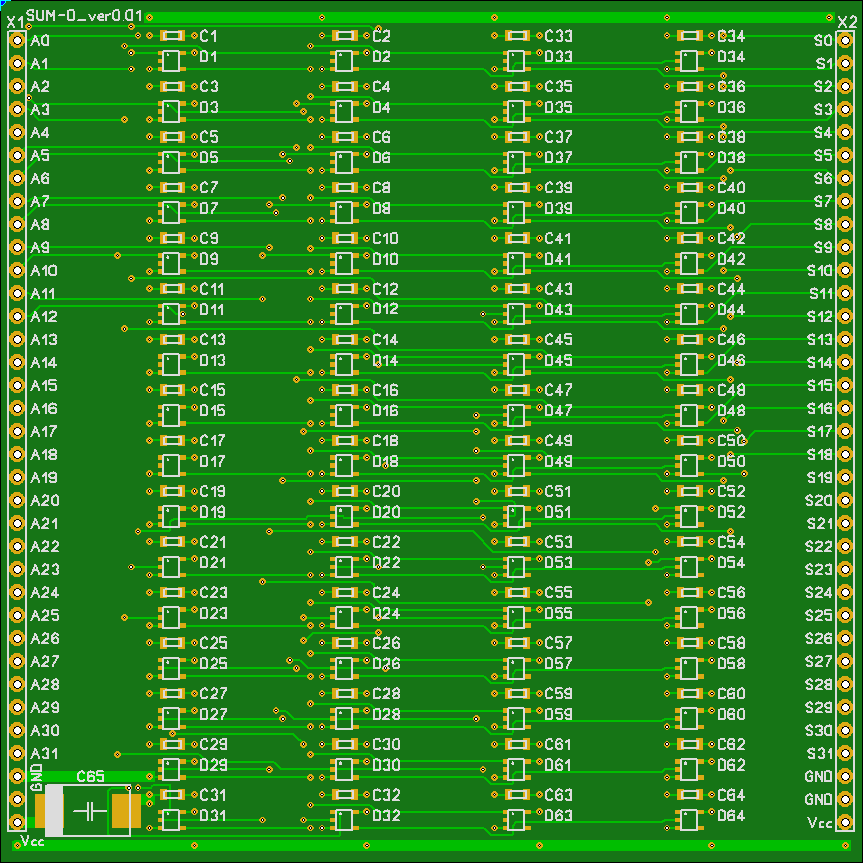Click the D20 component footprint
The width and height of the screenshot is (863, 863).
pos(344,516)
